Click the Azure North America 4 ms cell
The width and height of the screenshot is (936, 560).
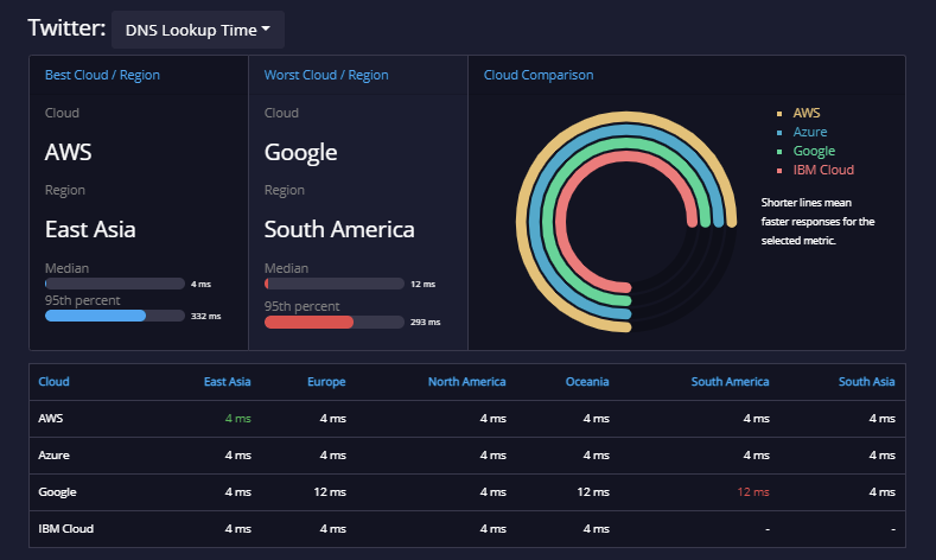tap(493, 456)
